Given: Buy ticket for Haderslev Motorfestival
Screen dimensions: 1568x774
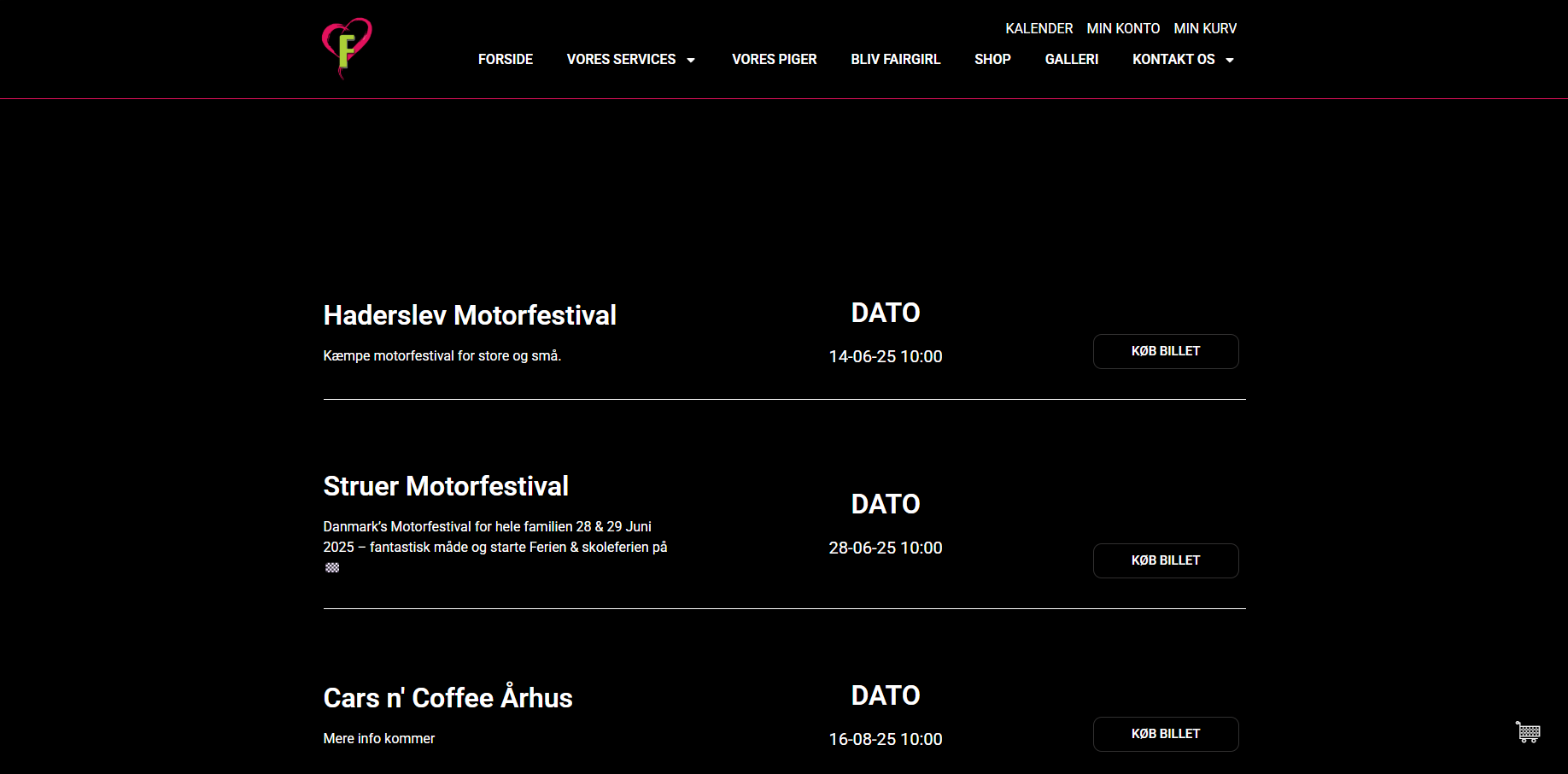Looking at the screenshot, I should tap(1166, 351).
